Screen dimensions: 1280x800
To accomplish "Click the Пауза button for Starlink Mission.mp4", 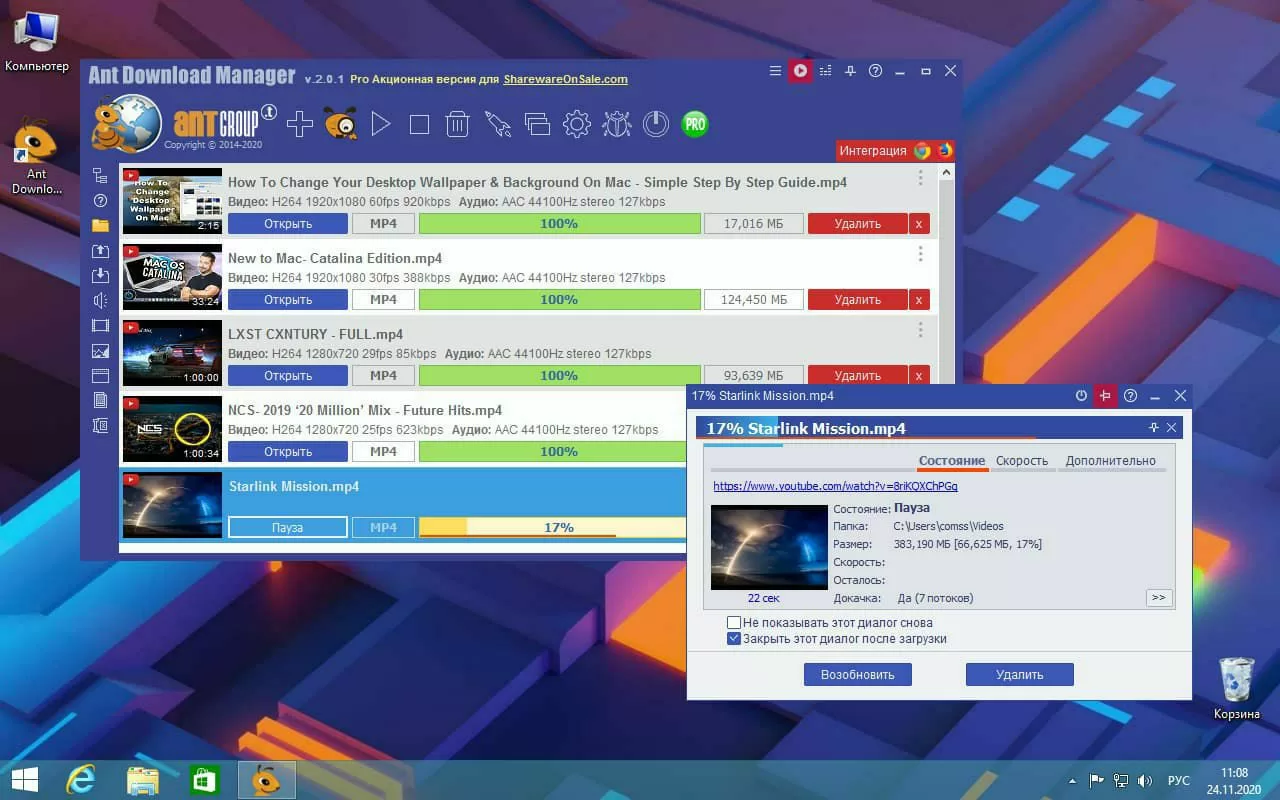I will 288,527.
